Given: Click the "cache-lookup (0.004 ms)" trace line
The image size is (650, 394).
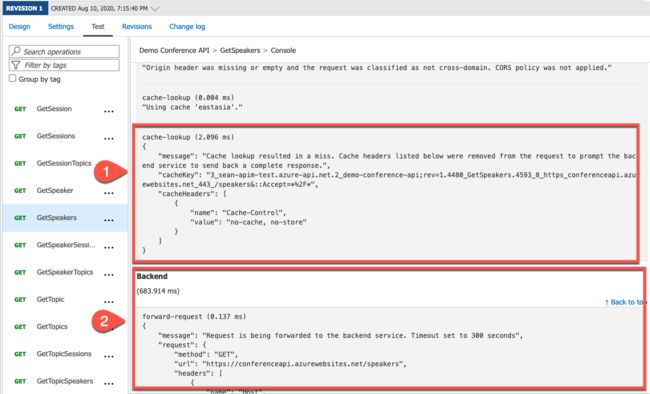Looking at the screenshot, I should 188,97.
